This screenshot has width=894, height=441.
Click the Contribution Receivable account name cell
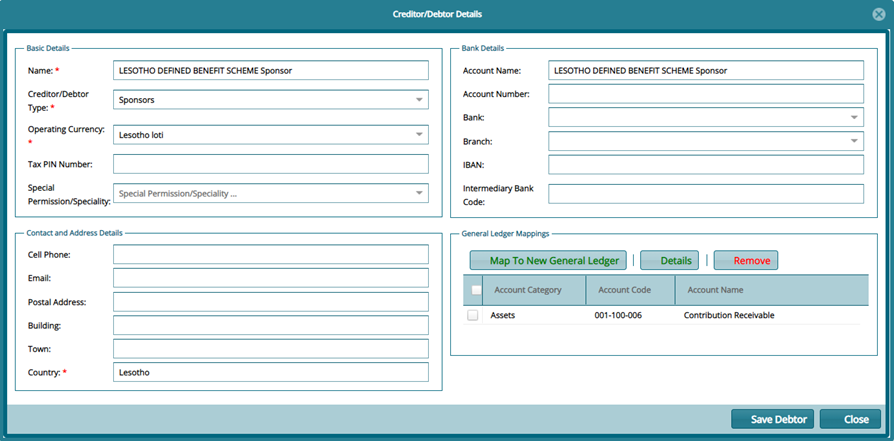[x=729, y=315]
